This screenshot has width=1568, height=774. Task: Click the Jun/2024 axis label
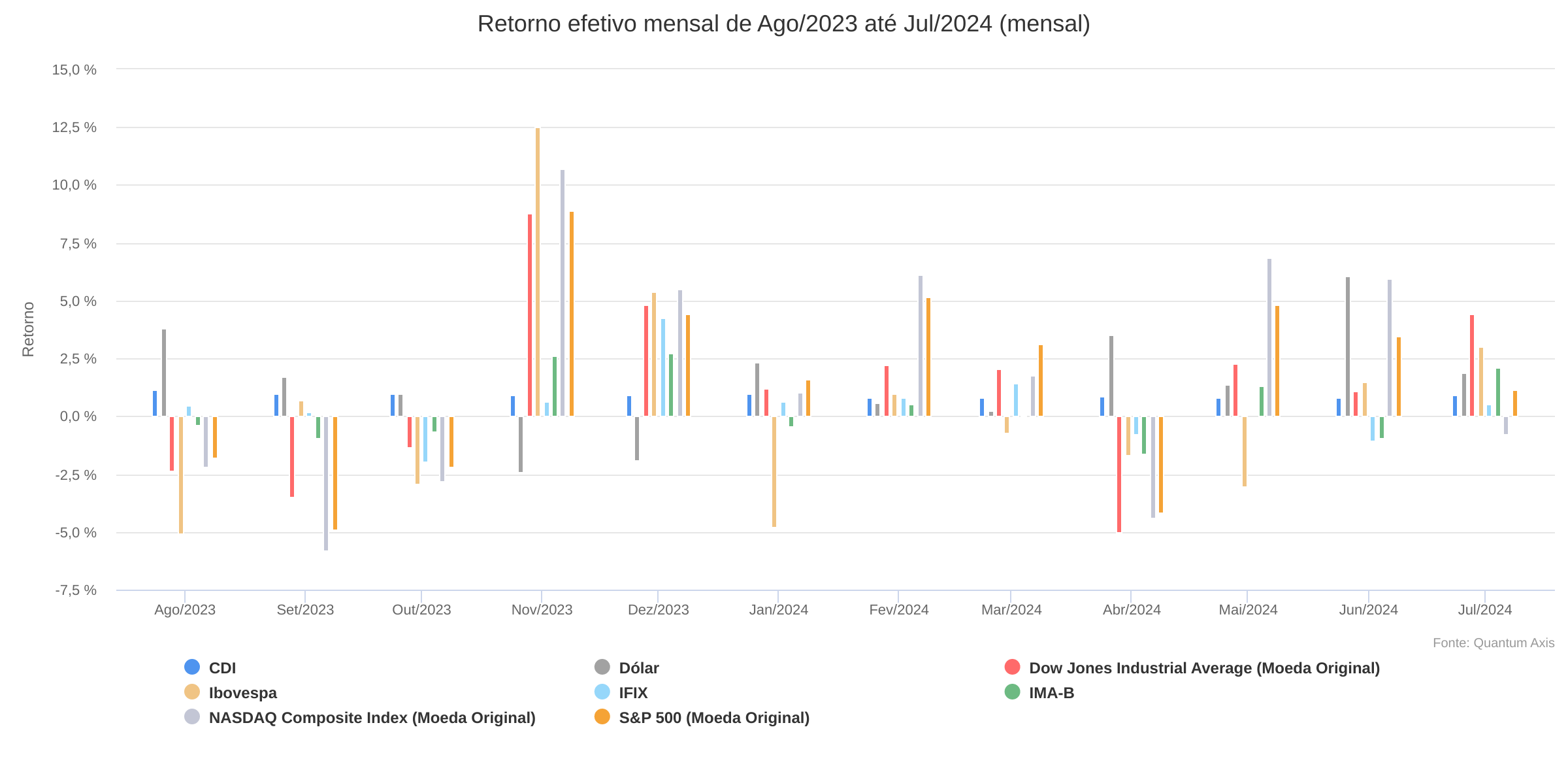click(1368, 610)
